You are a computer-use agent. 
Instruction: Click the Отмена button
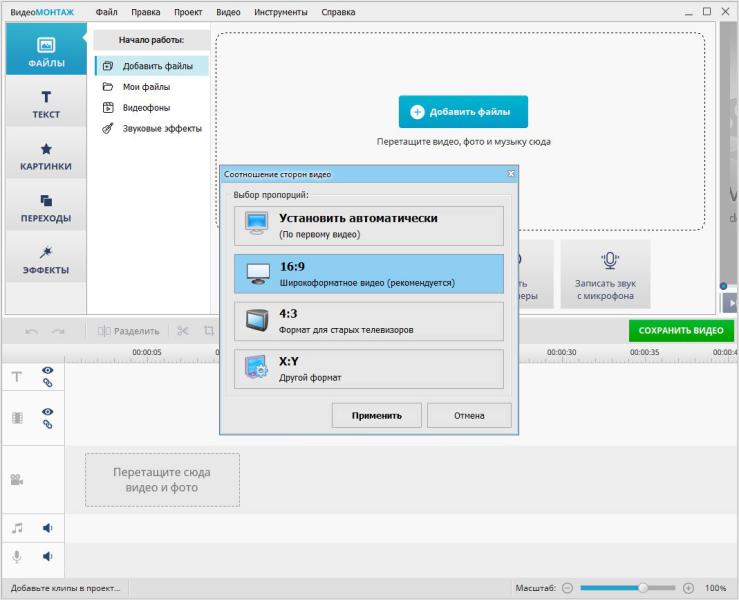(469, 415)
